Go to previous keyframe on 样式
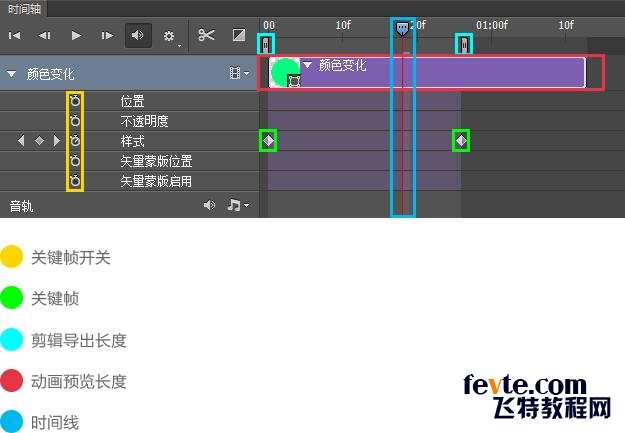Image resolution: width=625 pixels, height=433 pixels. (22, 140)
